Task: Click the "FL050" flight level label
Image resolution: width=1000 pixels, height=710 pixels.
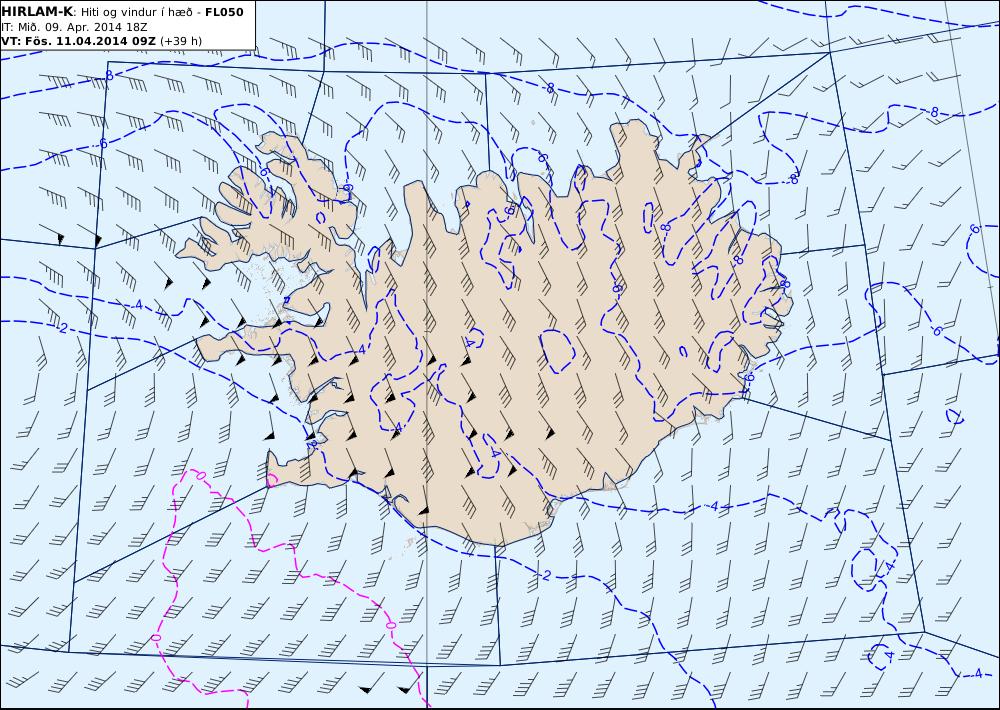Action: (224, 12)
